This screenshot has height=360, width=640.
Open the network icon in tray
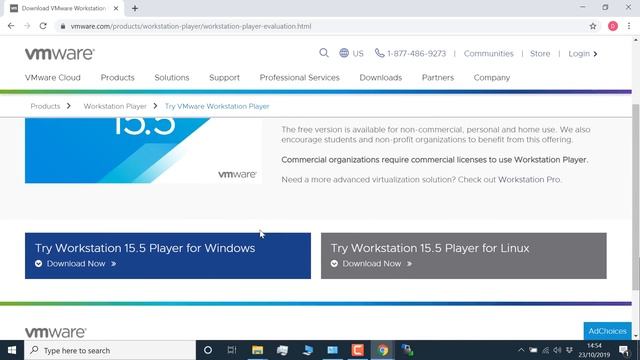[545, 350]
